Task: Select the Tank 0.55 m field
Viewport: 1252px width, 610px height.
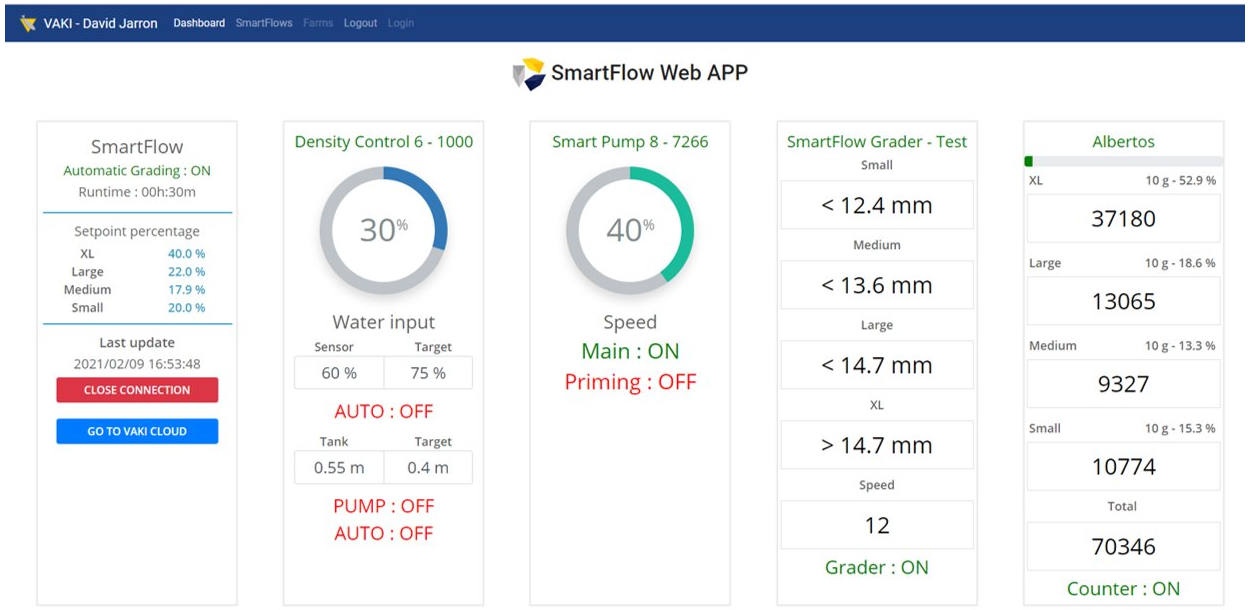Action: (339, 467)
